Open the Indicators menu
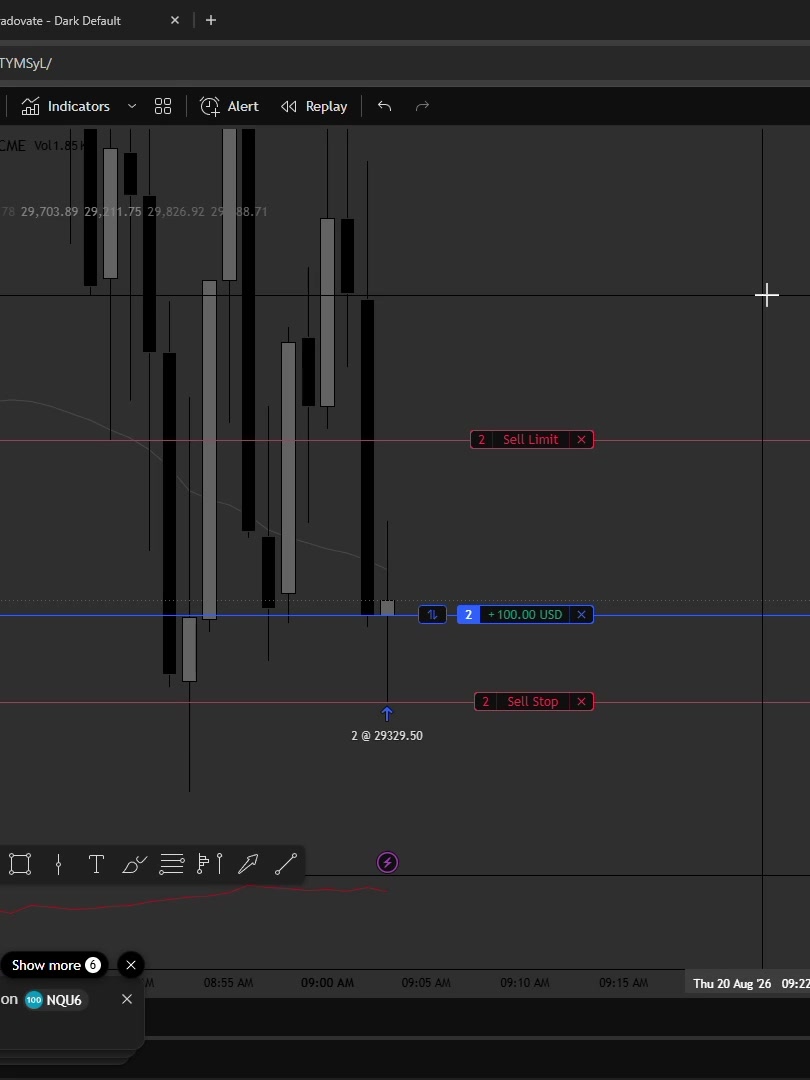 (65, 106)
